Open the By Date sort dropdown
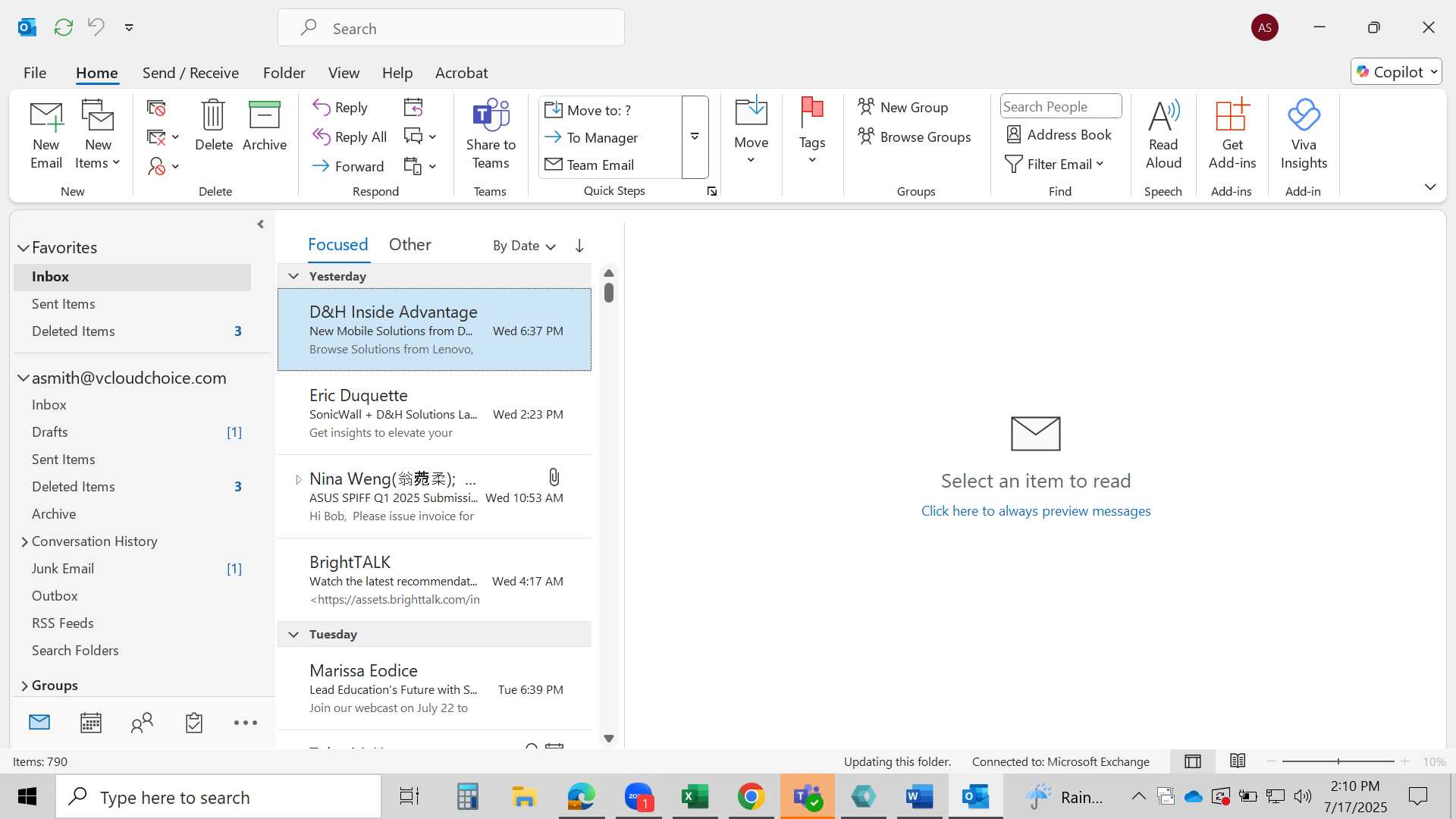The image size is (1456, 819). tap(524, 246)
